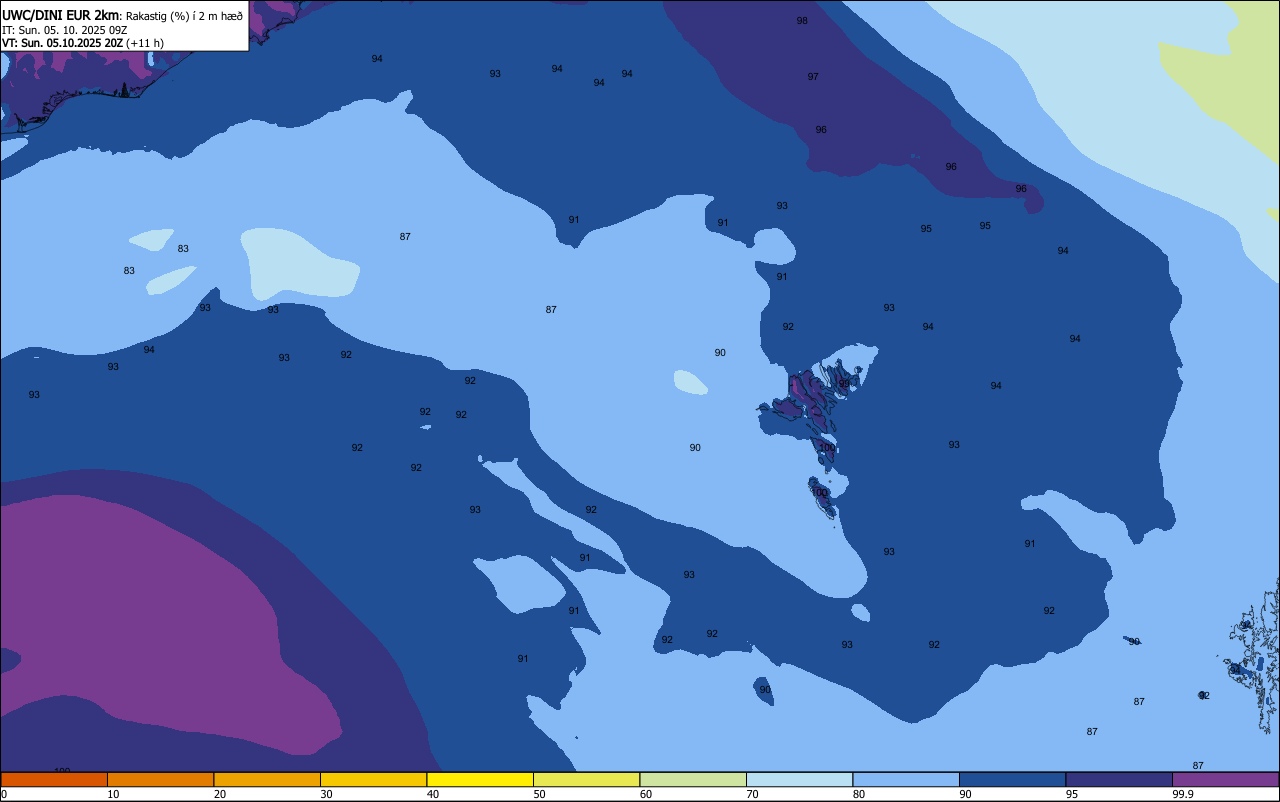The image size is (1280, 802).
Task: Click the legend tick label '10'
Action: [113, 794]
